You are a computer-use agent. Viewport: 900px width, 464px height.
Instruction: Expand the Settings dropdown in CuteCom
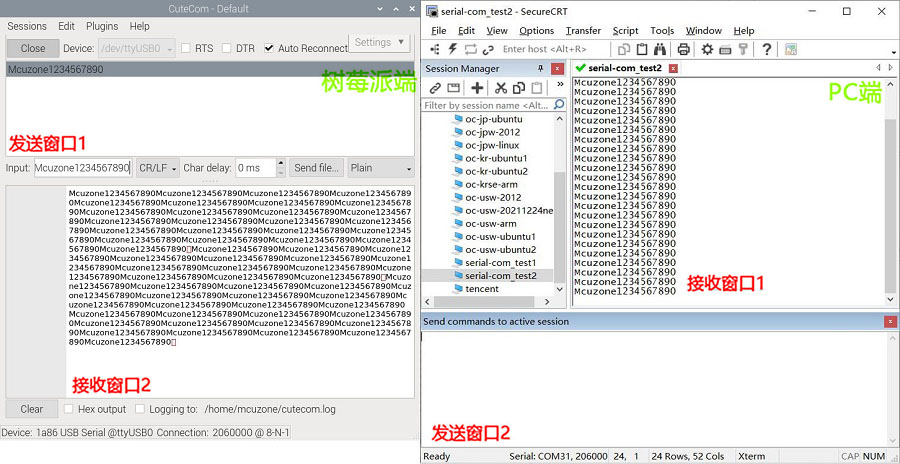coord(379,43)
